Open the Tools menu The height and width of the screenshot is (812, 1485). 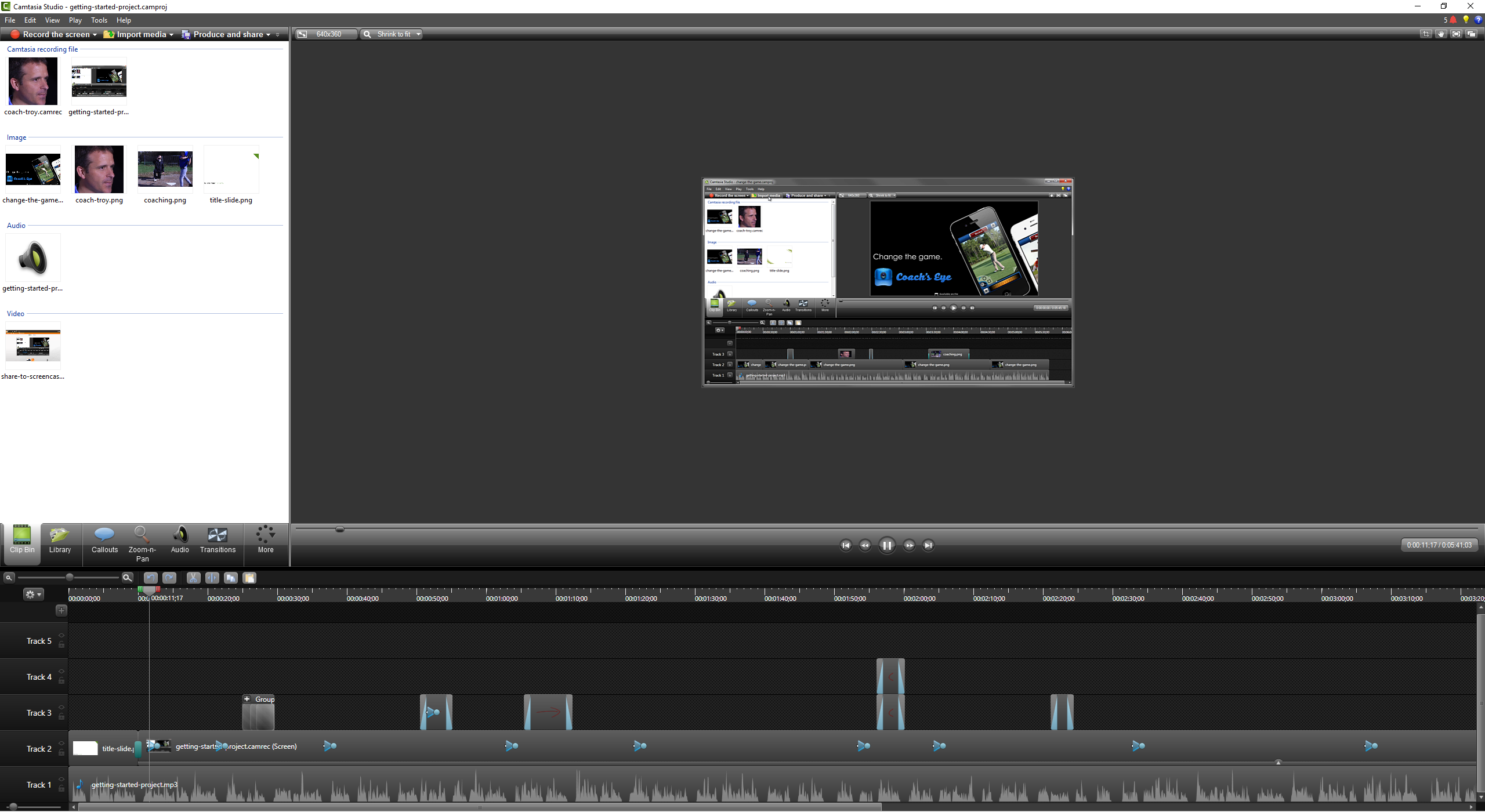[x=99, y=20]
